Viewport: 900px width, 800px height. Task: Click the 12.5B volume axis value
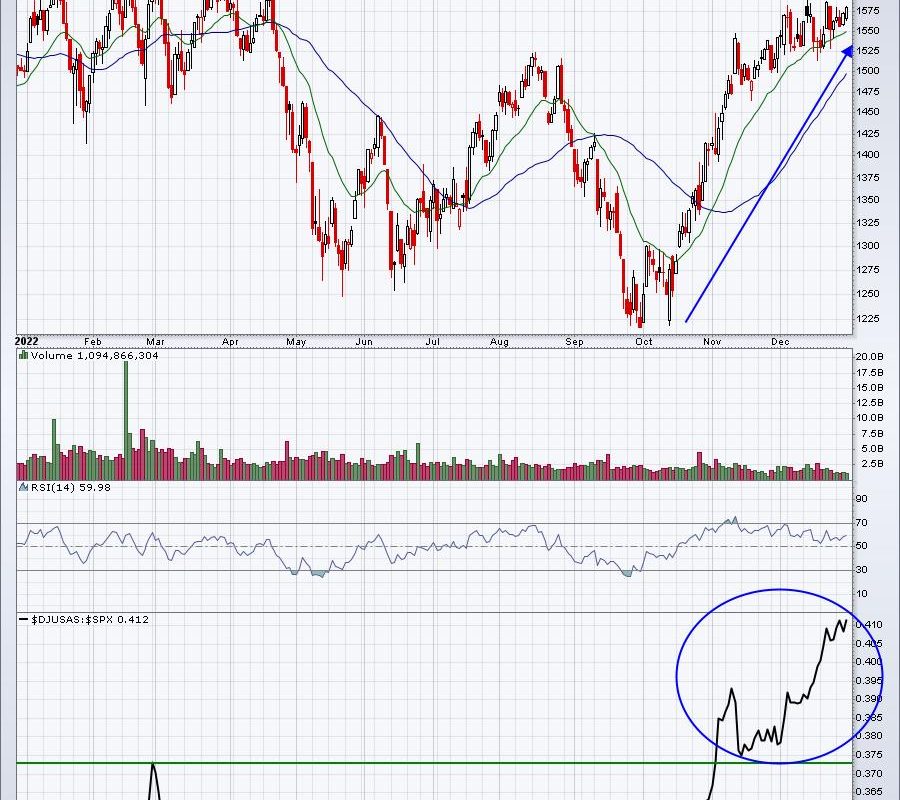coord(870,402)
